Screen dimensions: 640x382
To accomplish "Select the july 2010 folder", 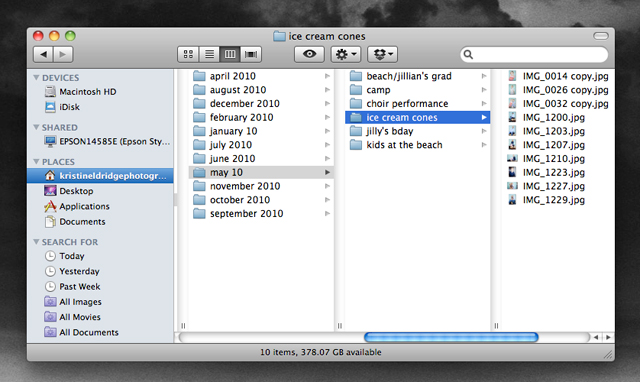I will (x=261, y=145).
